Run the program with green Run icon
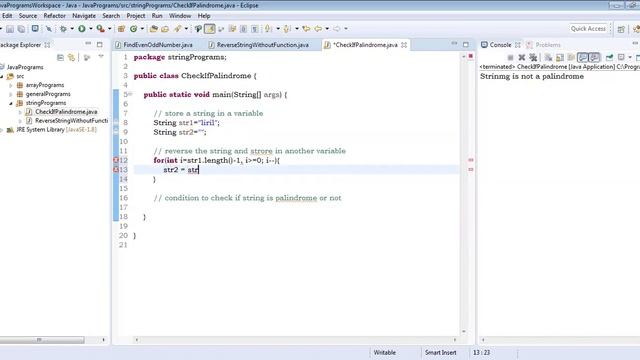The width and height of the screenshot is (640, 360). (x=82, y=29)
